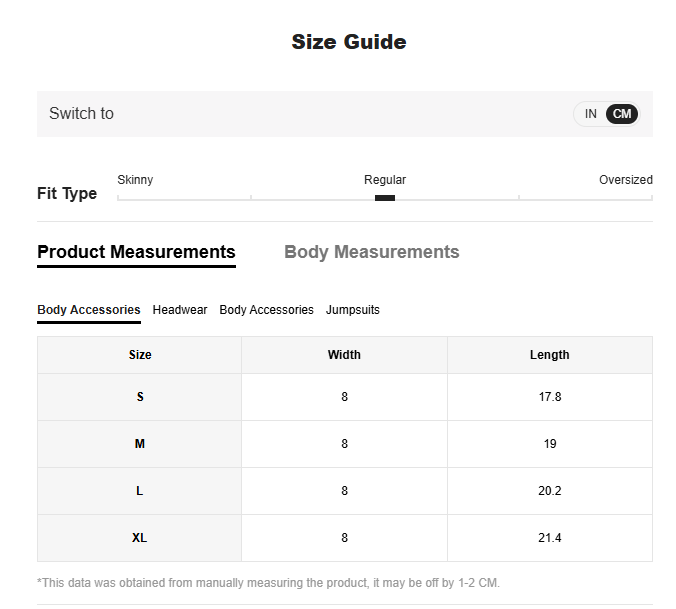This screenshot has height=609, width=676.
Task: Select the CM unit option
Action: (622, 114)
